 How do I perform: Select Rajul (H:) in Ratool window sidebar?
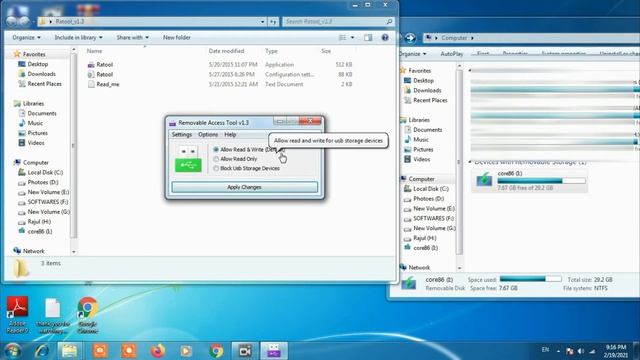click(x=35, y=222)
